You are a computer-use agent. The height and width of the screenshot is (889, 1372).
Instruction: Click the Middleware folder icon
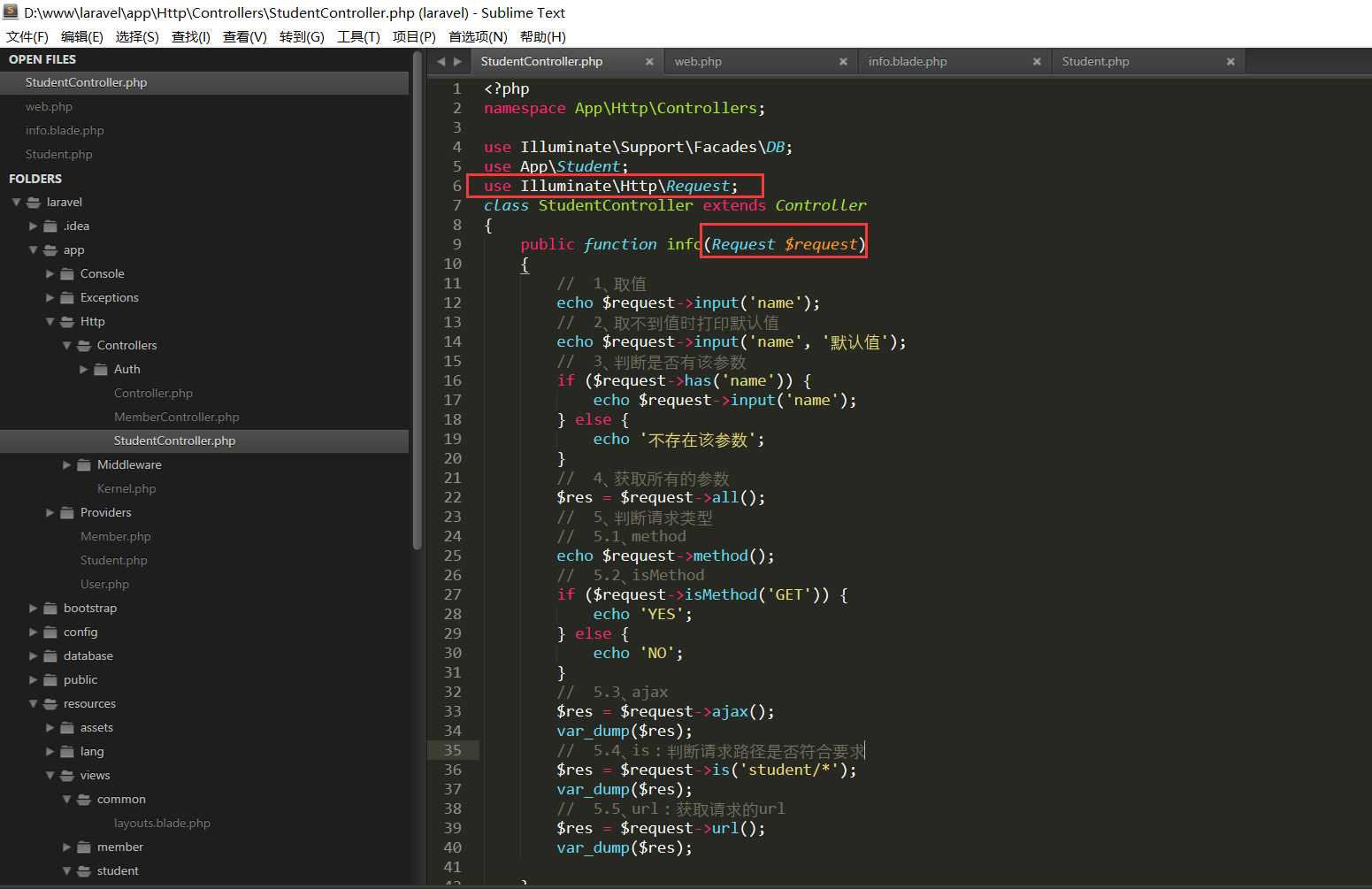tap(84, 464)
